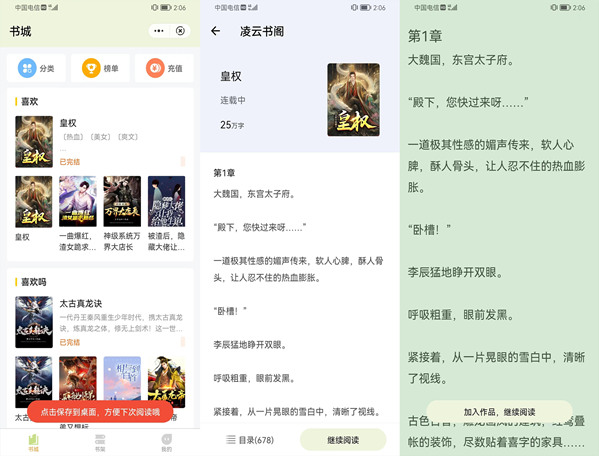Open the 我的 profile tab
The image size is (599, 456).
tap(167, 443)
